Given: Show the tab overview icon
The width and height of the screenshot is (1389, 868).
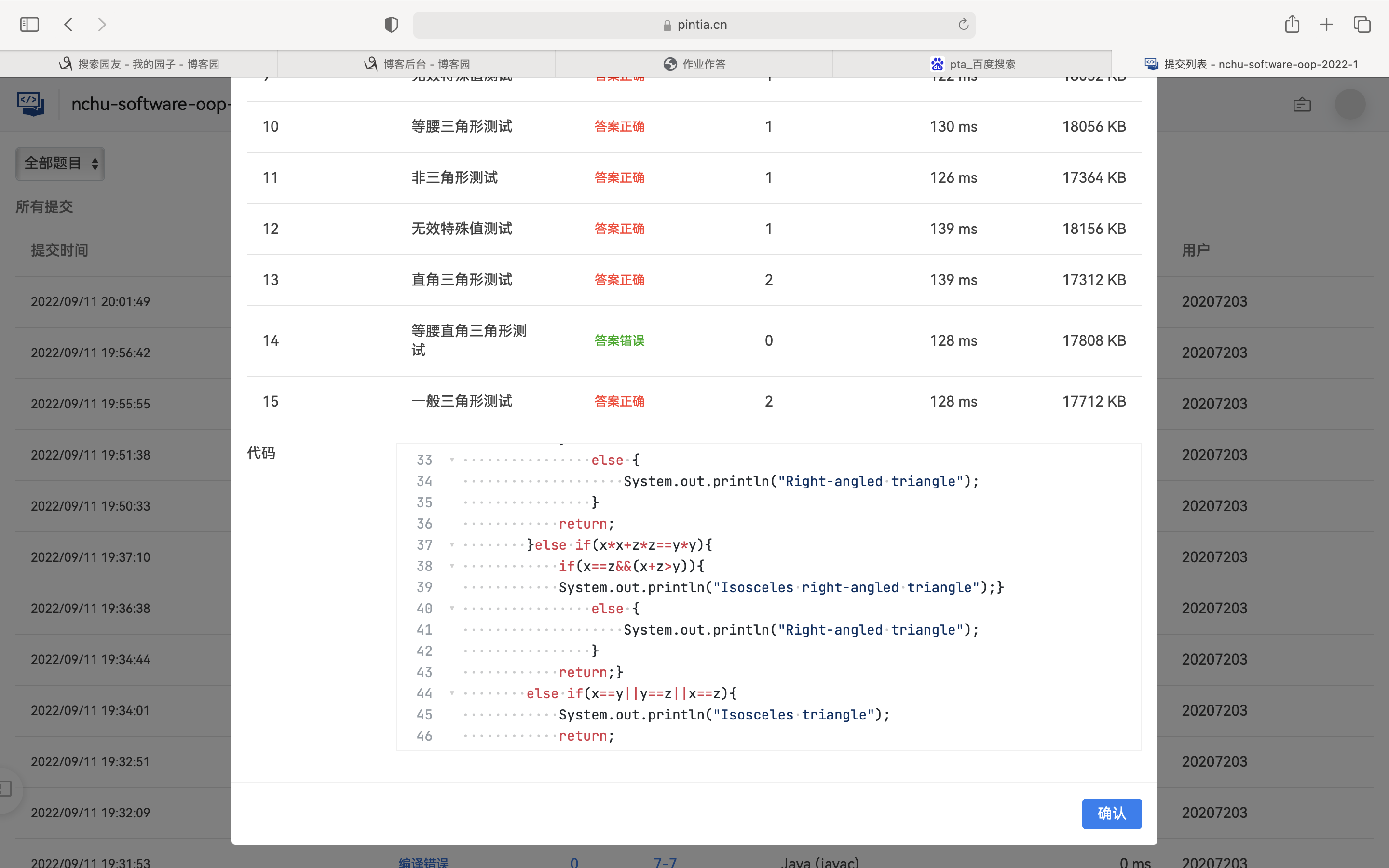Looking at the screenshot, I should [1362, 25].
